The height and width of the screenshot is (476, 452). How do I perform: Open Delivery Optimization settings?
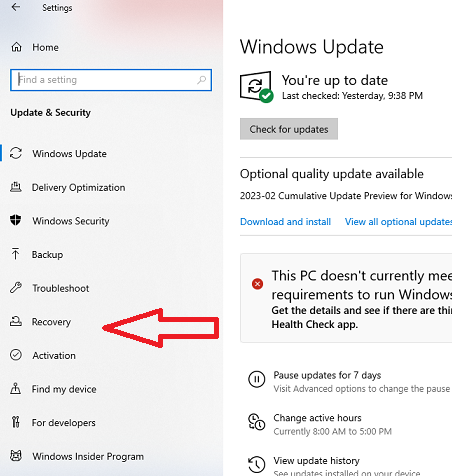click(x=78, y=187)
